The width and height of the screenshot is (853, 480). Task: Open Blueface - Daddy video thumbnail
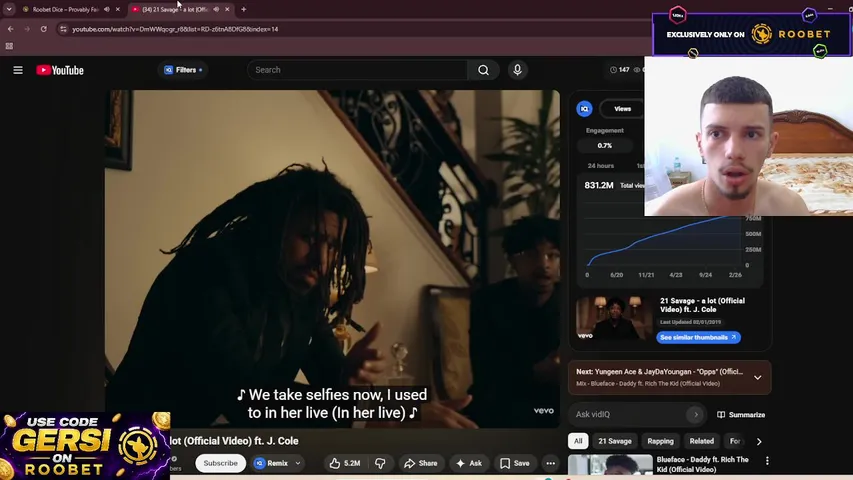point(610,465)
